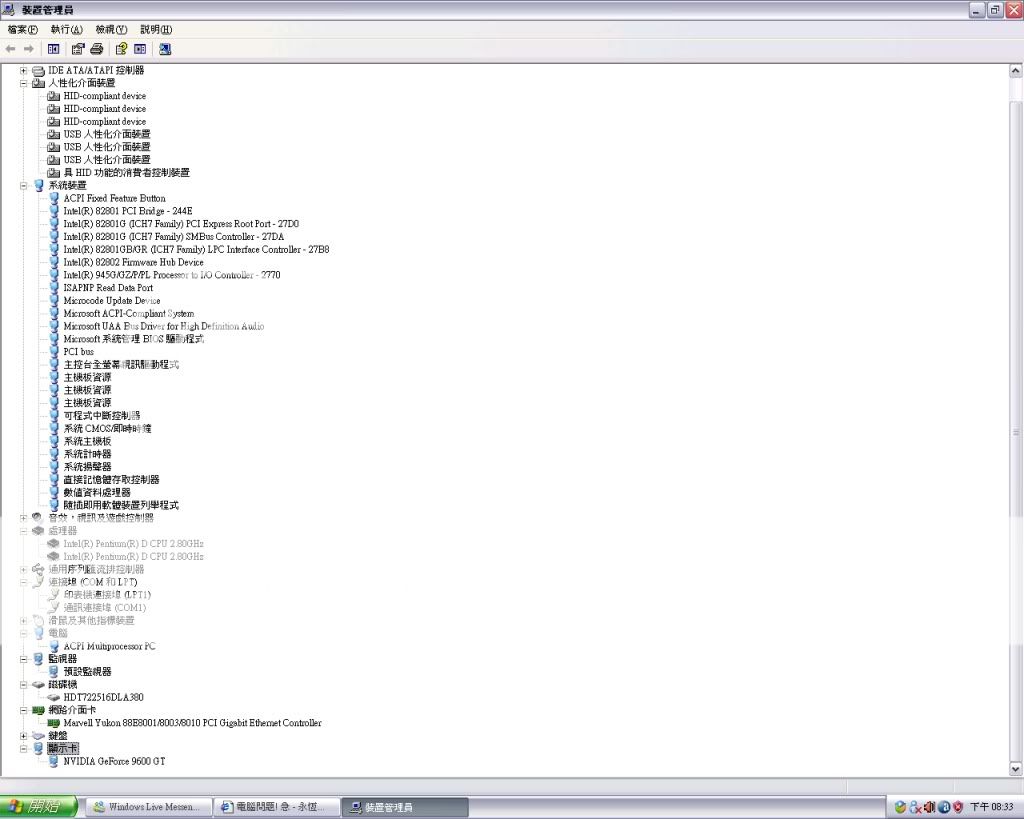Expand the 鍵盤 category node

(x=24, y=736)
